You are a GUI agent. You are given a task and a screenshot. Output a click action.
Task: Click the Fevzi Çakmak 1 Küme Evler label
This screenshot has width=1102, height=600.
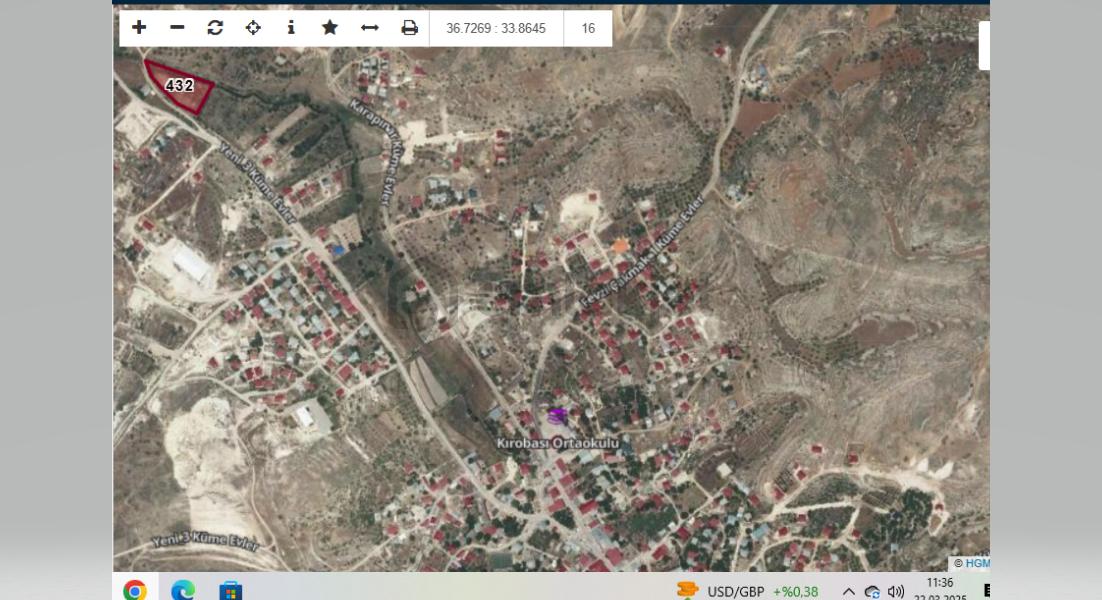pyautogui.click(x=642, y=252)
